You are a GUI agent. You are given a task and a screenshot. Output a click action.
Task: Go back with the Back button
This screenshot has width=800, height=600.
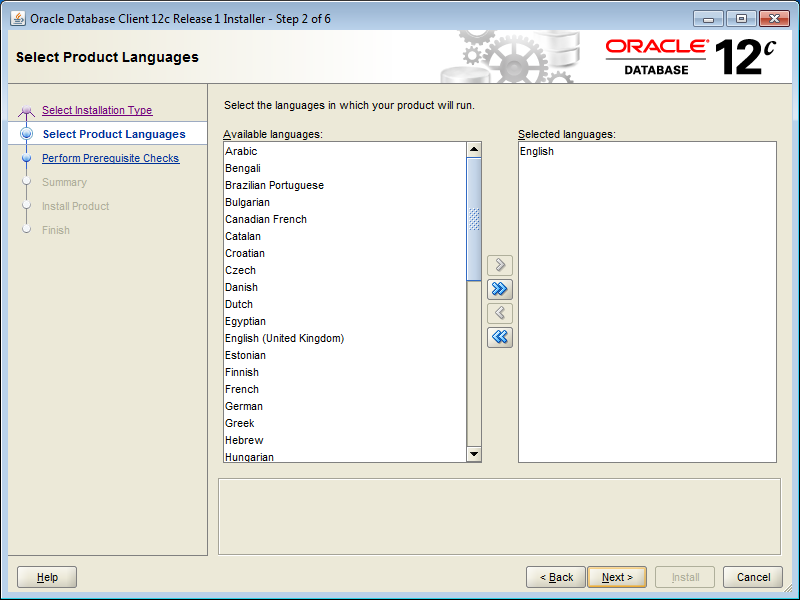pos(556,577)
